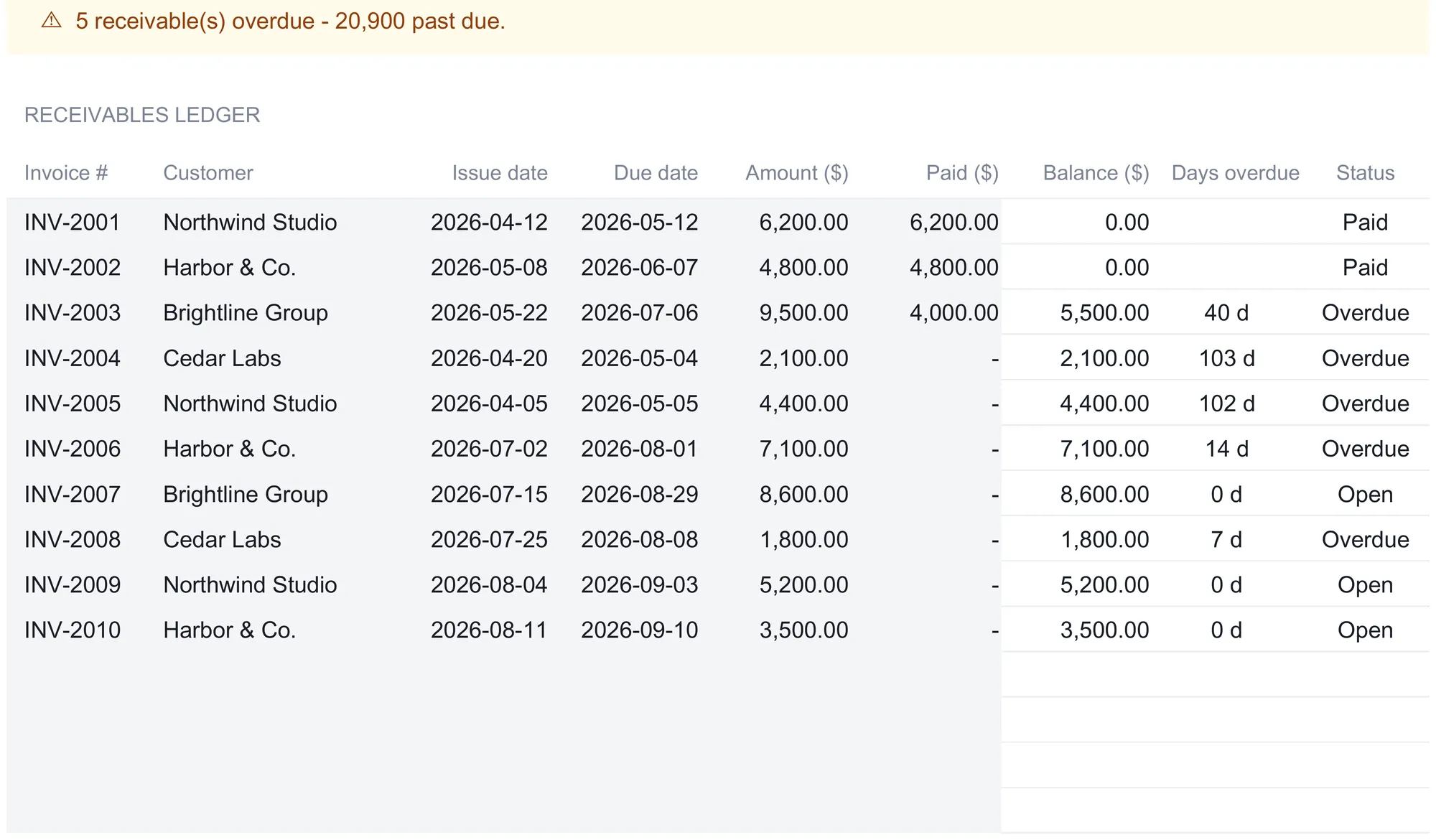The height and width of the screenshot is (840, 1436).
Task: Click the Overdue status for INV-2006
Action: click(1365, 449)
